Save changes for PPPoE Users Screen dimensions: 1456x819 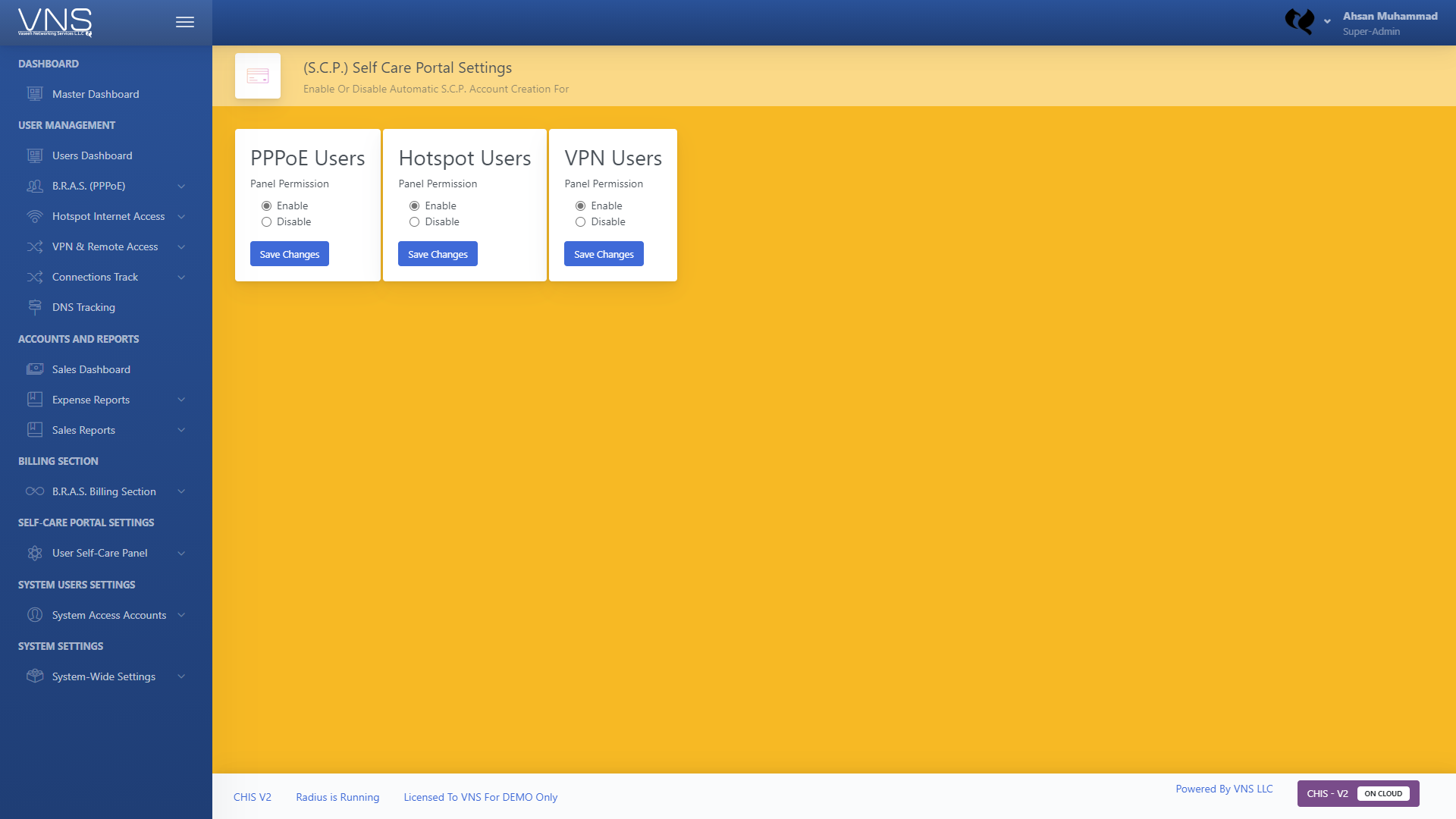tap(290, 254)
